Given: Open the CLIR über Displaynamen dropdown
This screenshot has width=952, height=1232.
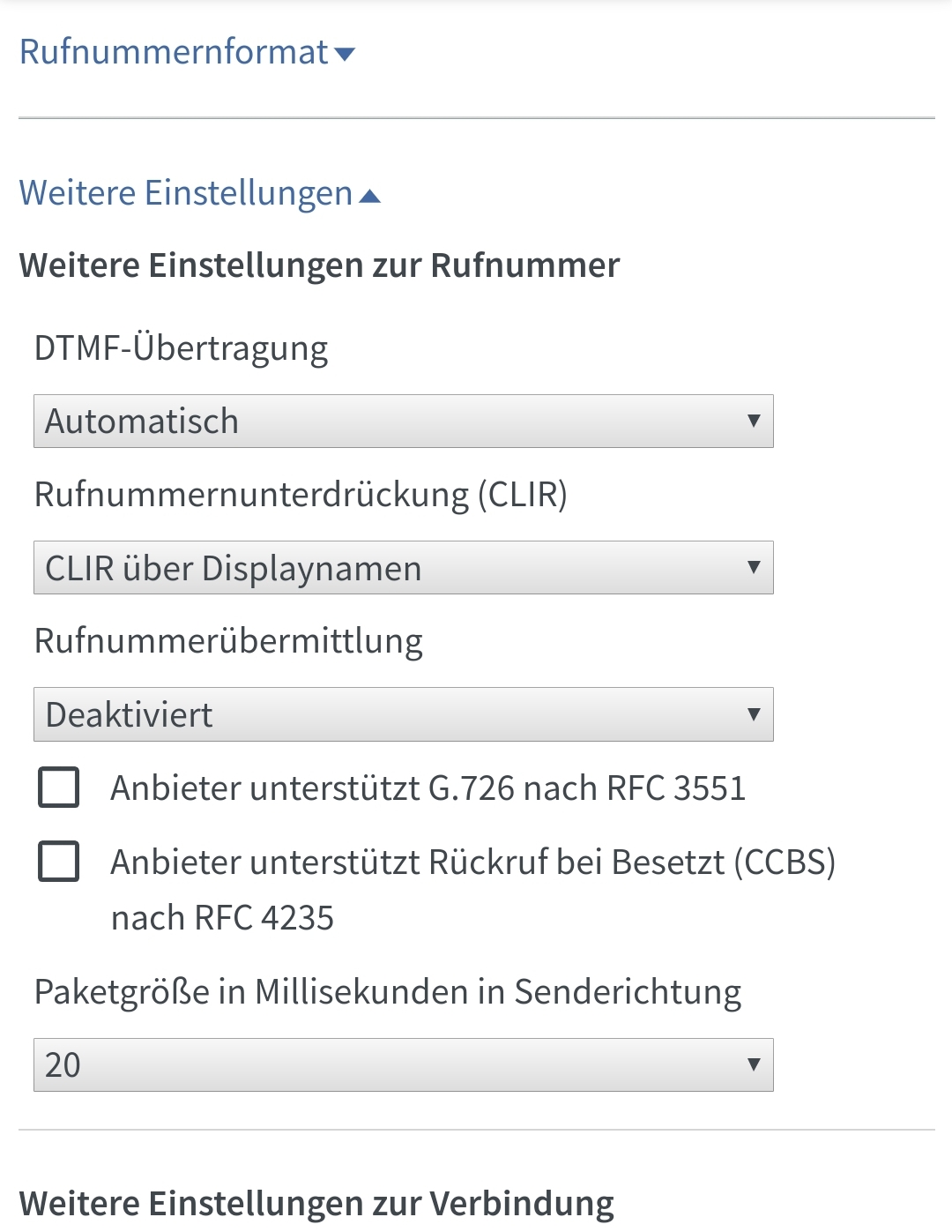Looking at the screenshot, I should point(404,568).
